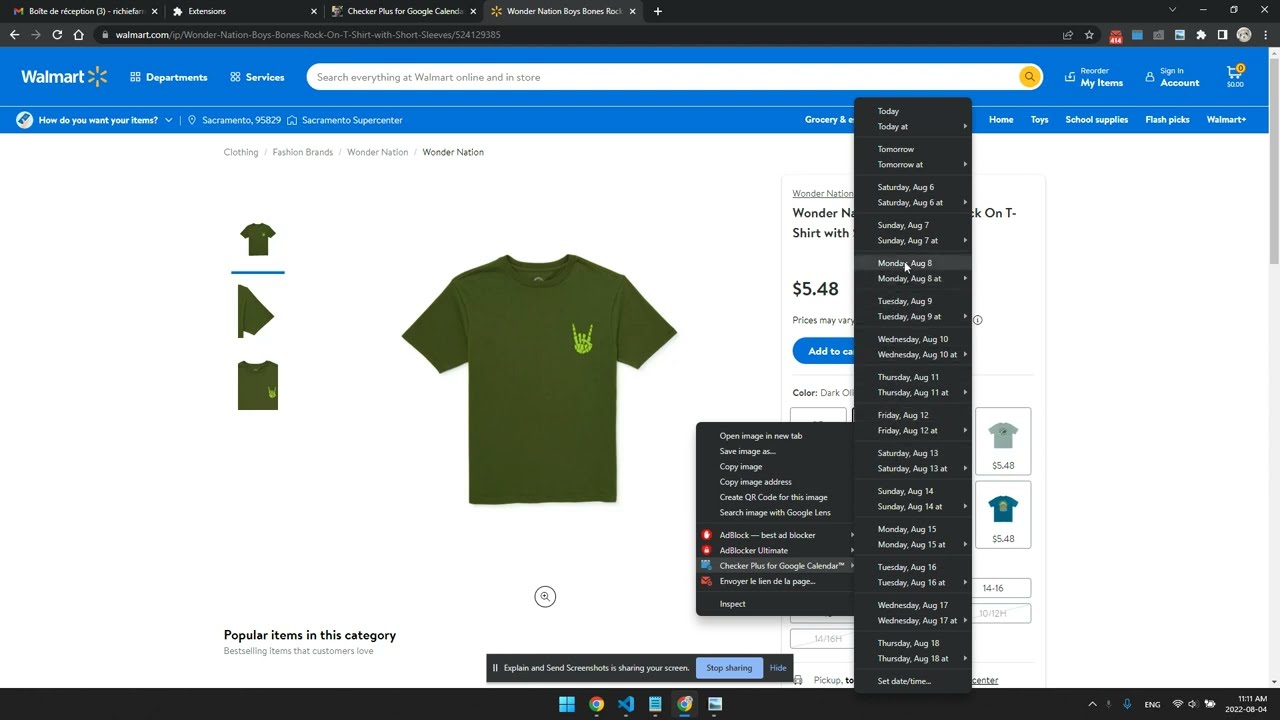Click the search magnifier in Walmart search bar

pos(1029,77)
